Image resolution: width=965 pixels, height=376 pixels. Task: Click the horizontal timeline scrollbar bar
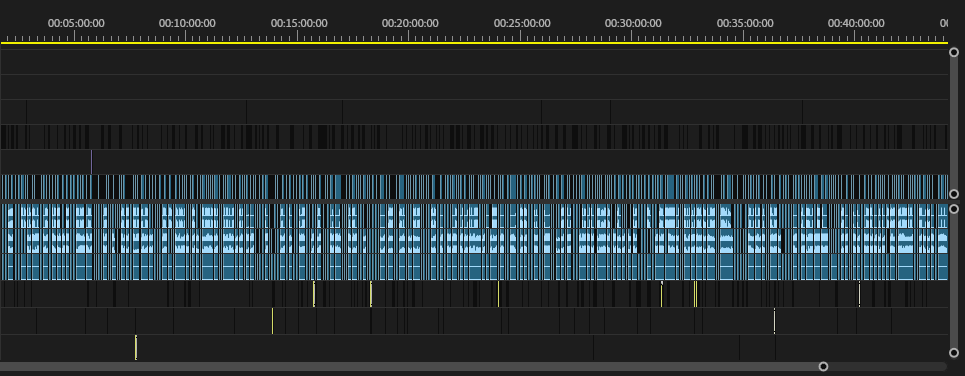pyautogui.click(x=411, y=367)
